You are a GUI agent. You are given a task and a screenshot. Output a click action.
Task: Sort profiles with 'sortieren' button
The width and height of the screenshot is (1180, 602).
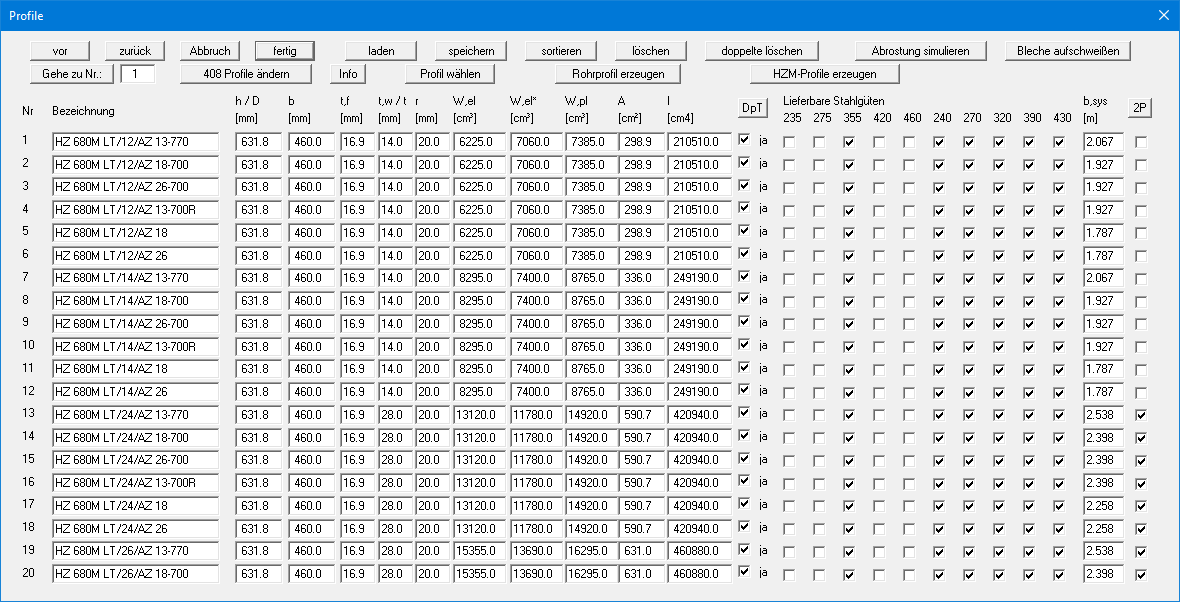[561, 51]
